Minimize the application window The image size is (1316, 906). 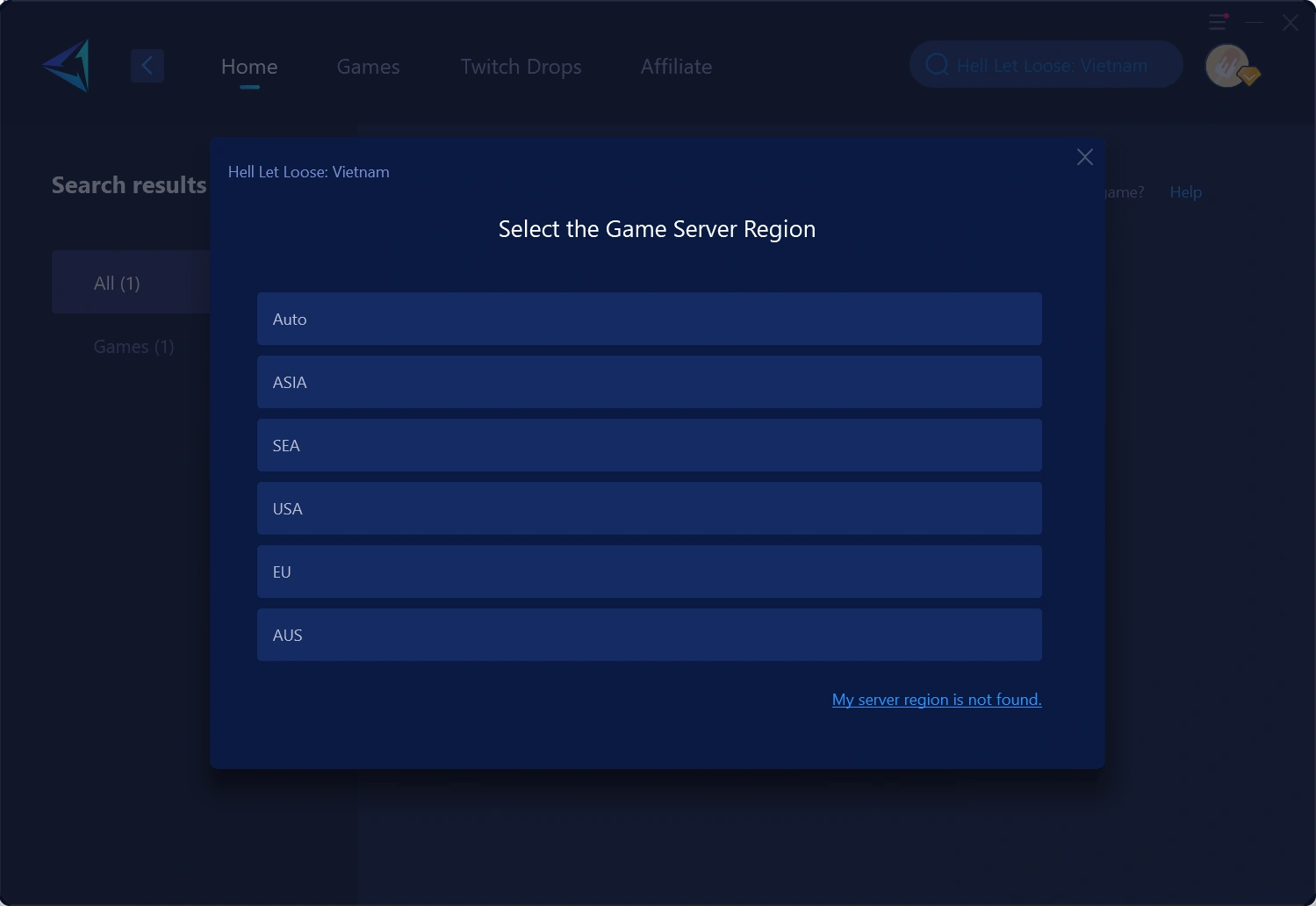(1255, 23)
